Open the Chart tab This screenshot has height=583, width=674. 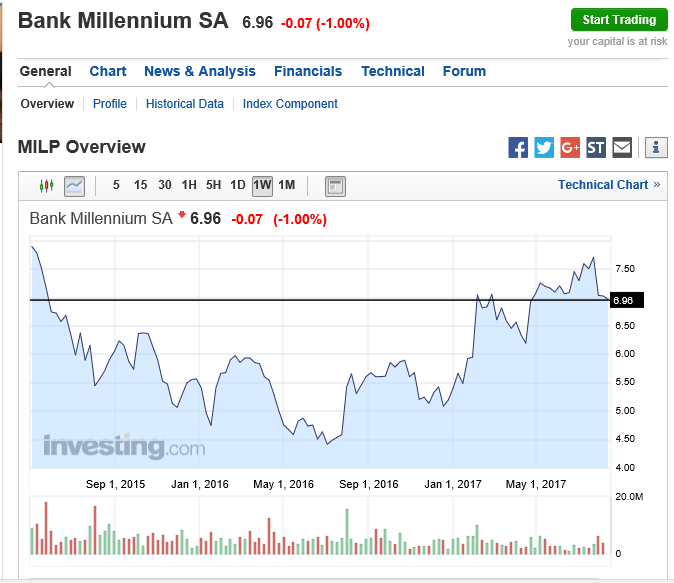click(108, 71)
